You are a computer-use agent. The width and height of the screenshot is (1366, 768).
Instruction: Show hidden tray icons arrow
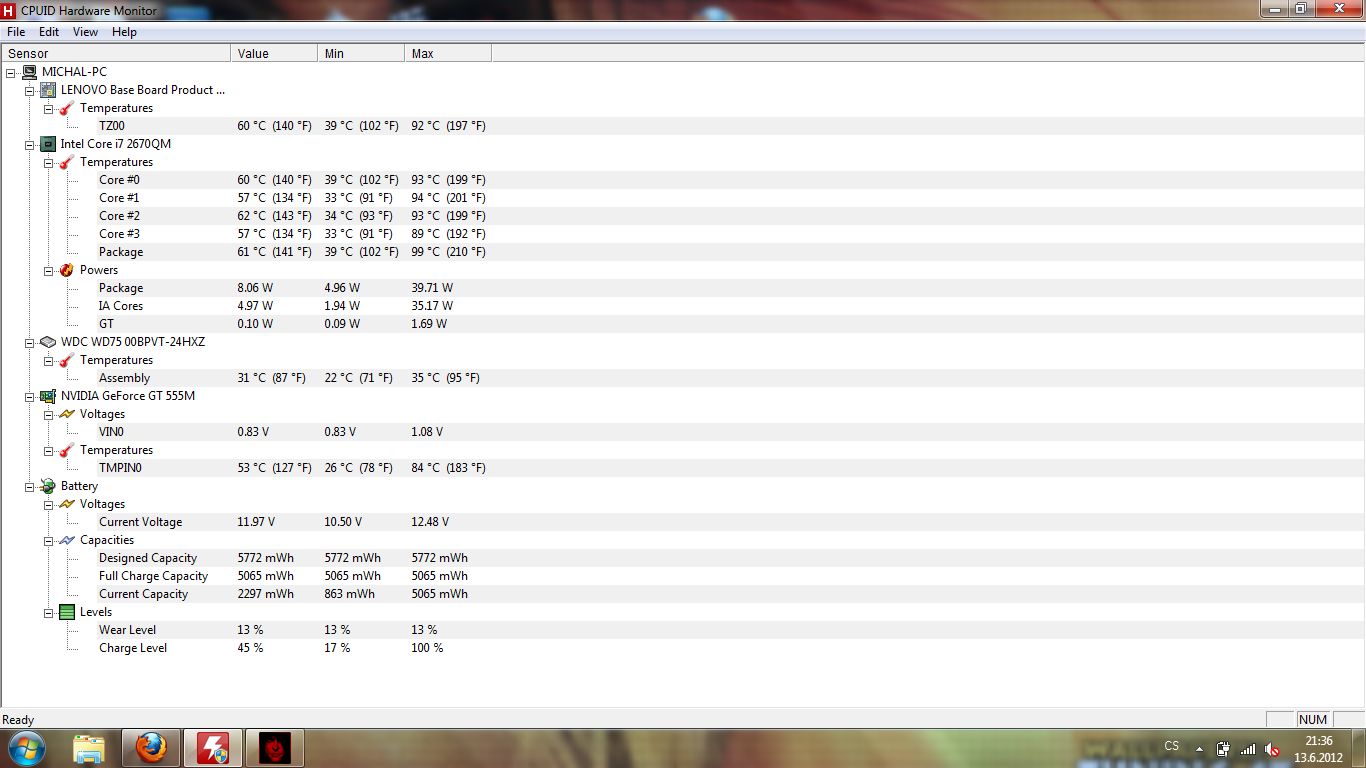[1199, 748]
